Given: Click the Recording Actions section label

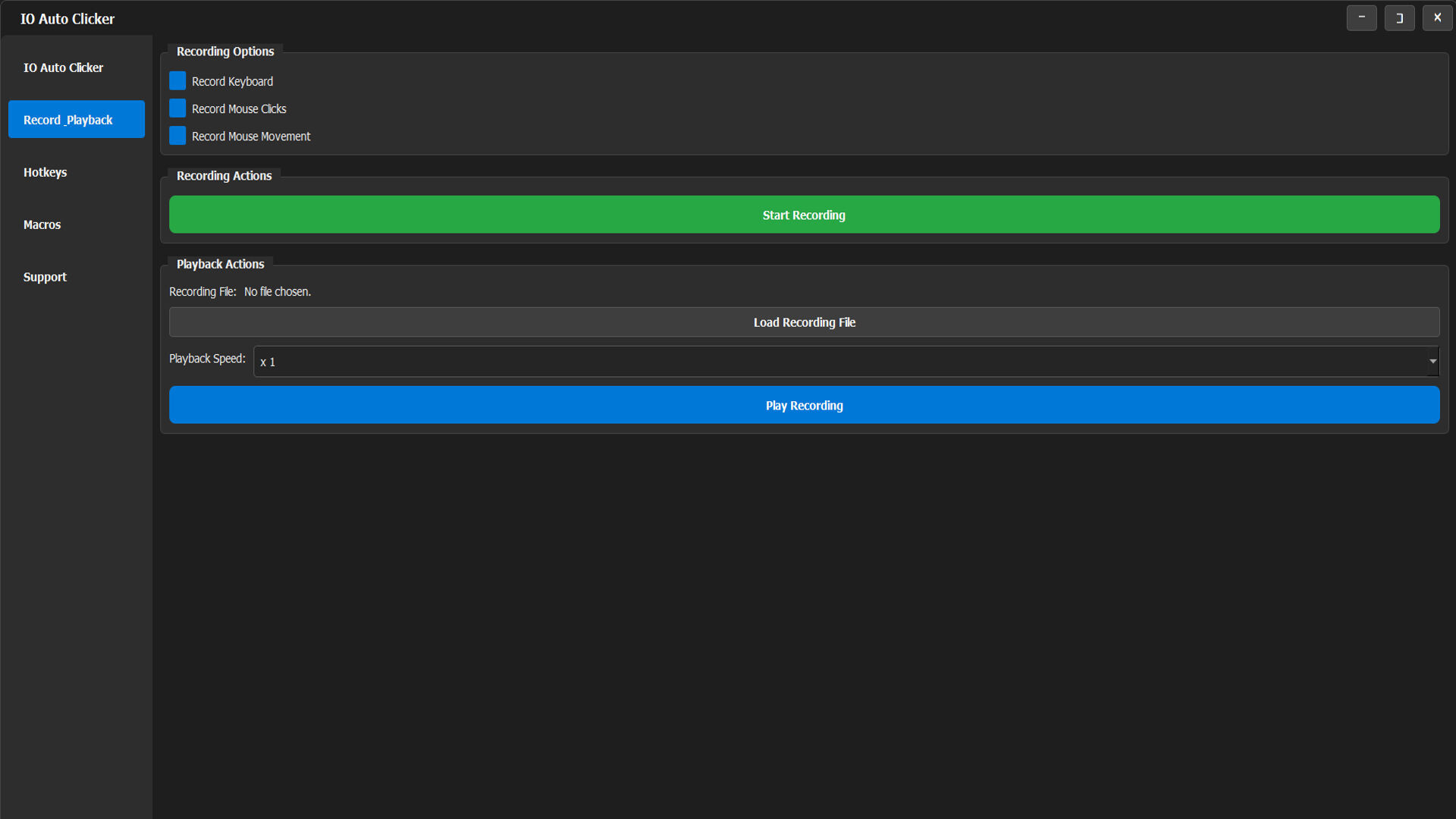Looking at the screenshot, I should pos(224,175).
